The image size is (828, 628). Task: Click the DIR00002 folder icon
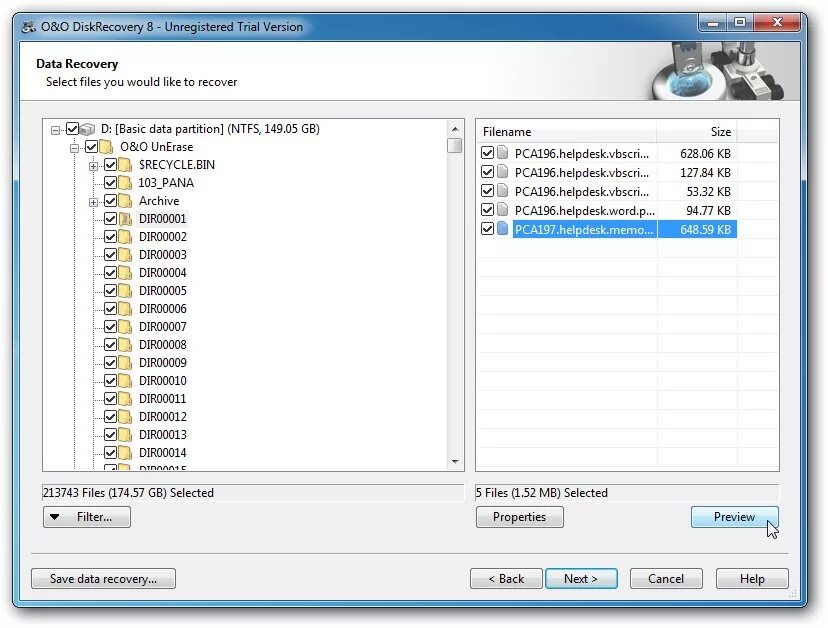(125, 237)
